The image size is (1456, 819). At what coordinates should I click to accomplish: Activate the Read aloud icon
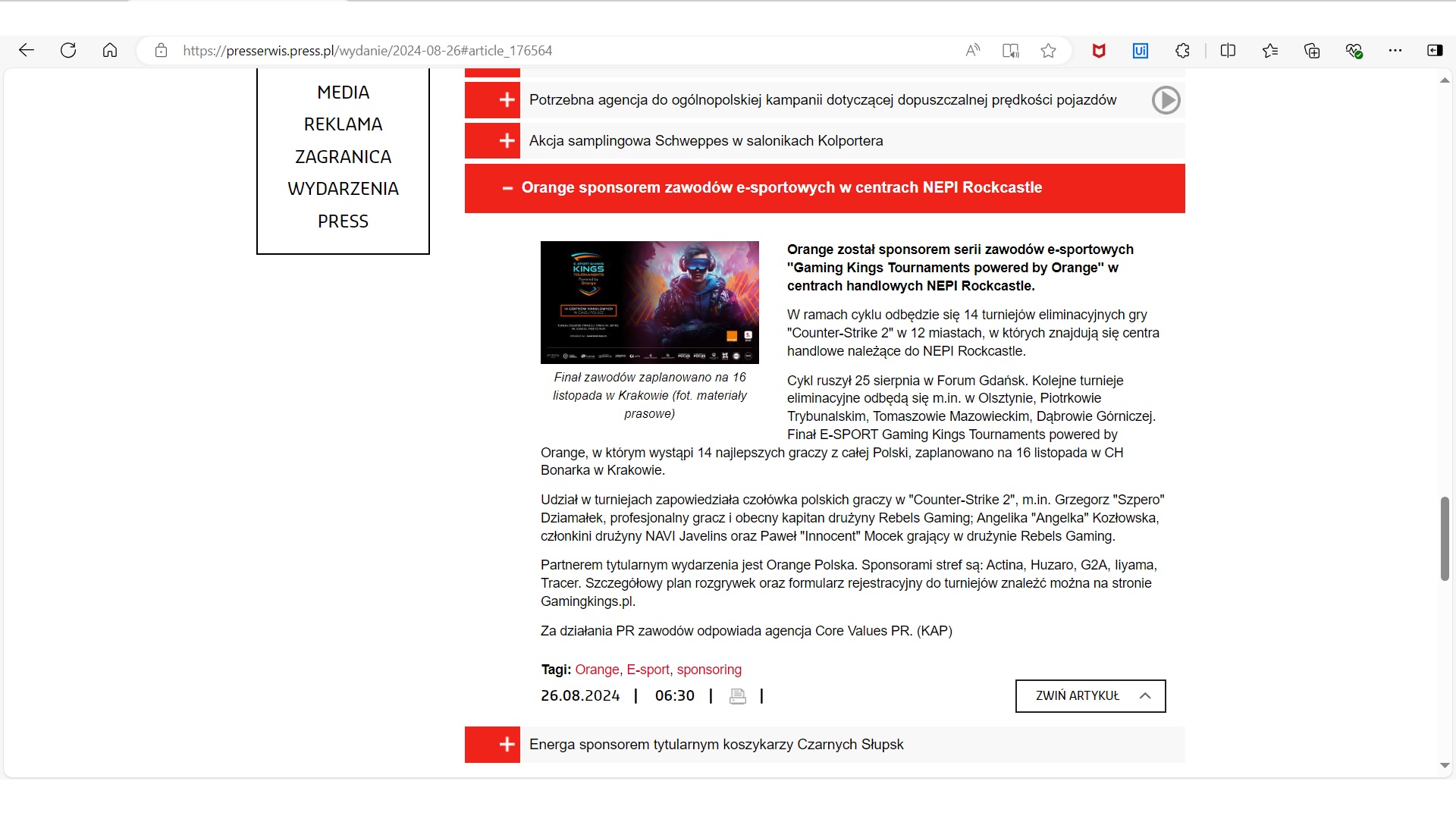tap(972, 50)
